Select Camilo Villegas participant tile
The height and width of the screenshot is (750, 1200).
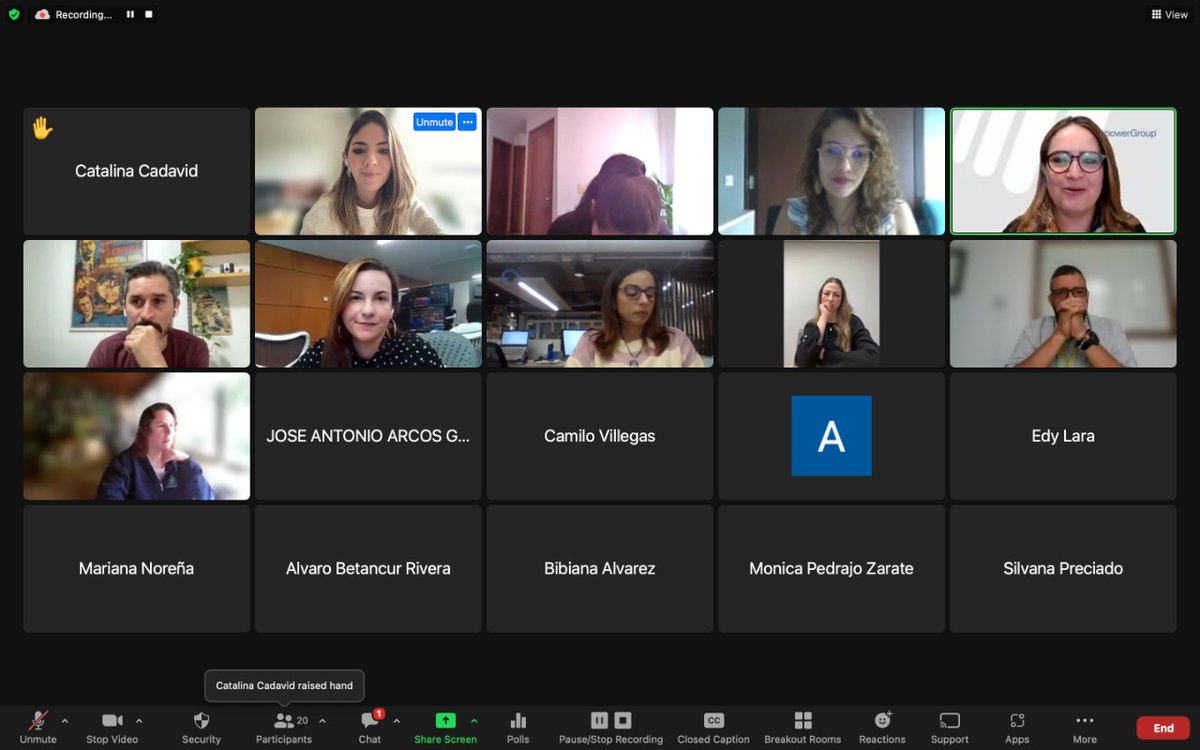(x=600, y=436)
